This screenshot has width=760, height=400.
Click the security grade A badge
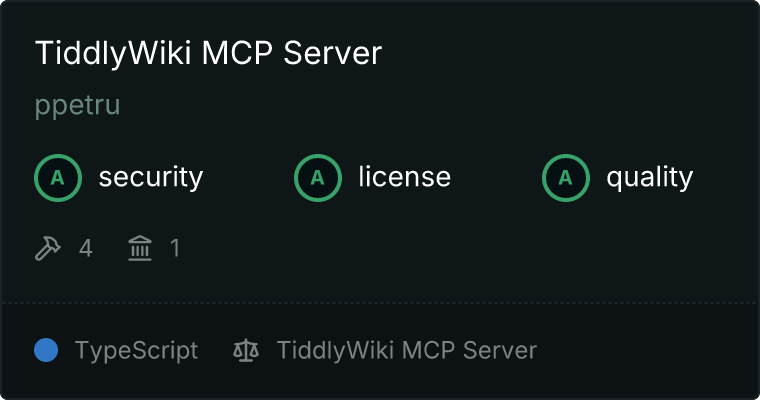58,178
